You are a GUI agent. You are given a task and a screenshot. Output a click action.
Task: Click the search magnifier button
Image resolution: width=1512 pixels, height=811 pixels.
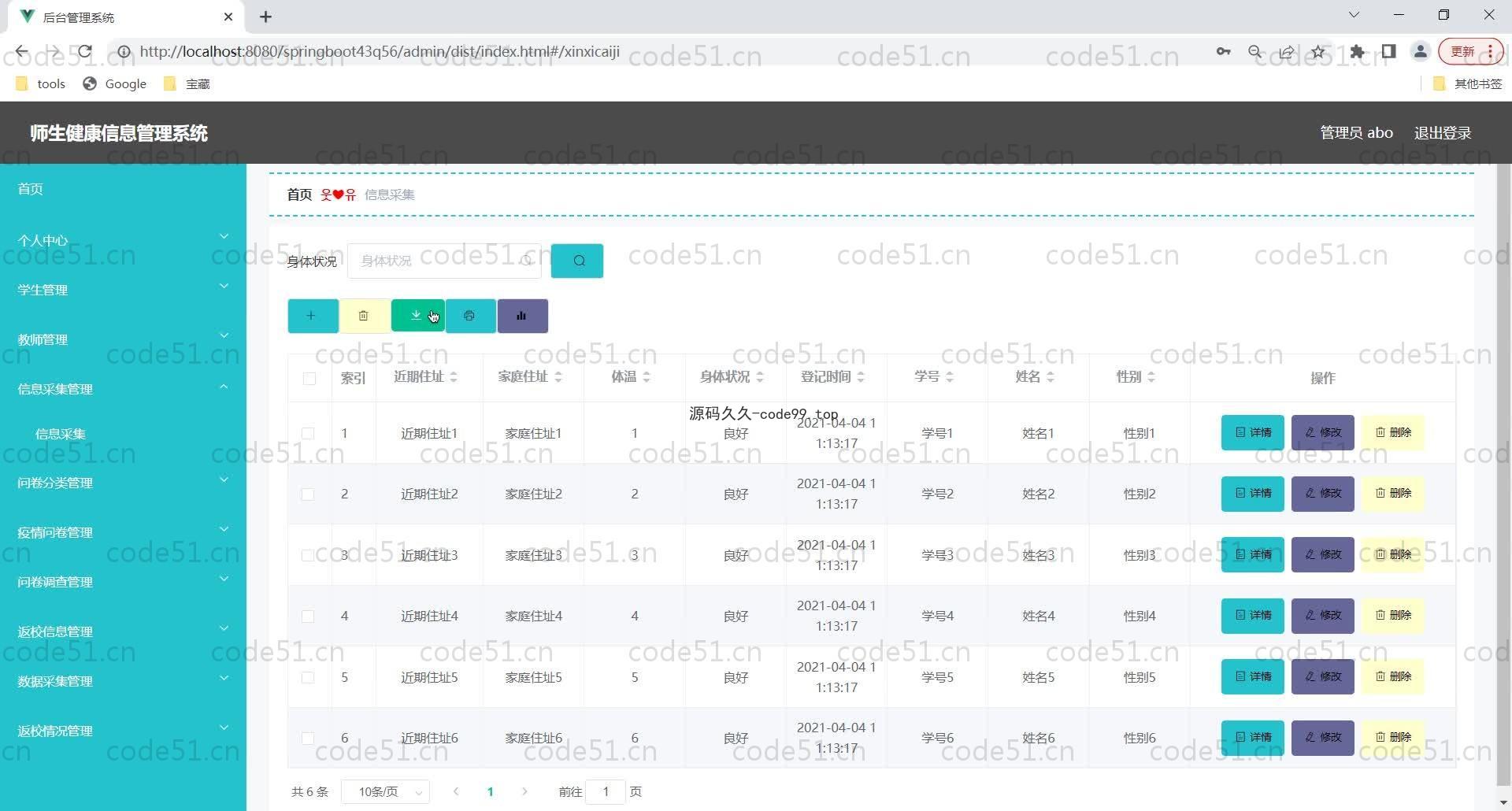click(577, 261)
